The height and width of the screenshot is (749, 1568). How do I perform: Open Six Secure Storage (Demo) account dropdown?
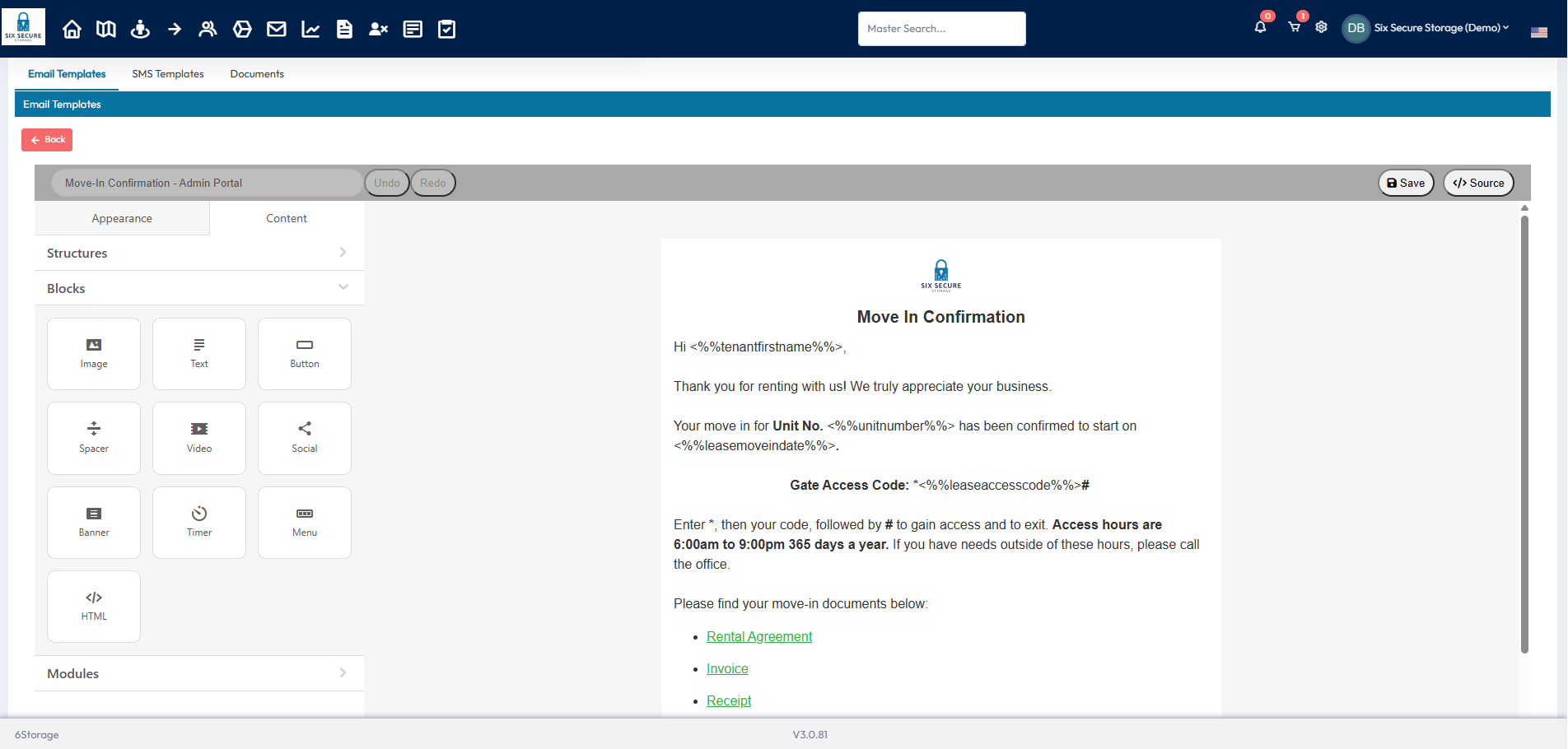tap(1441, 28)
